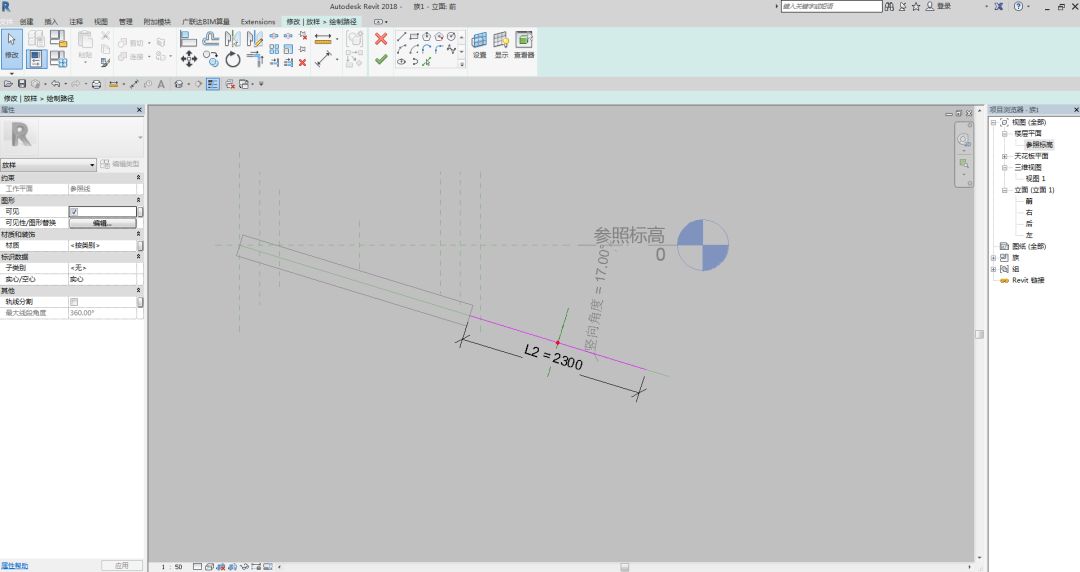
Task: Open the Extensions ribbon tab
Action: 258,21
